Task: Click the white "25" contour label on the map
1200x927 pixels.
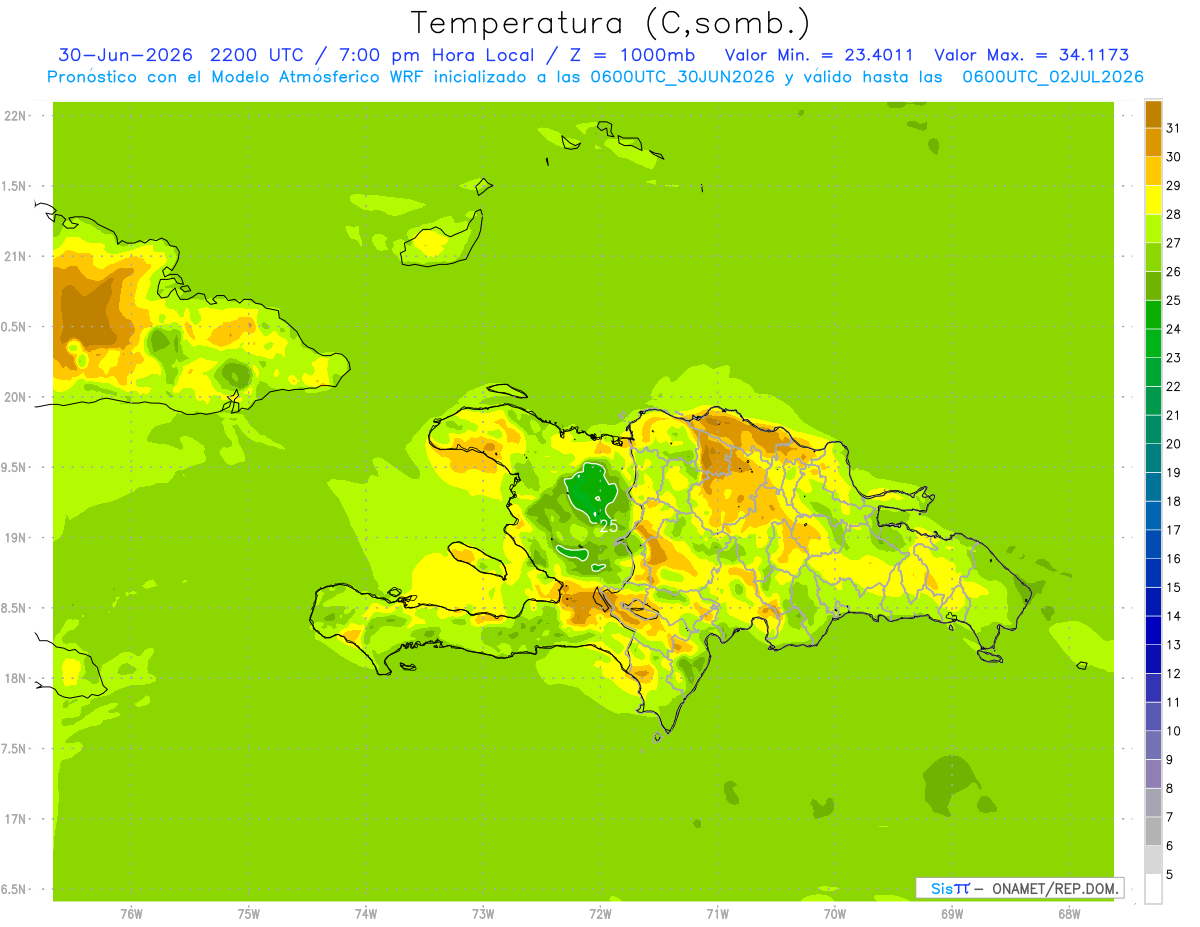Action: (608, 524)
